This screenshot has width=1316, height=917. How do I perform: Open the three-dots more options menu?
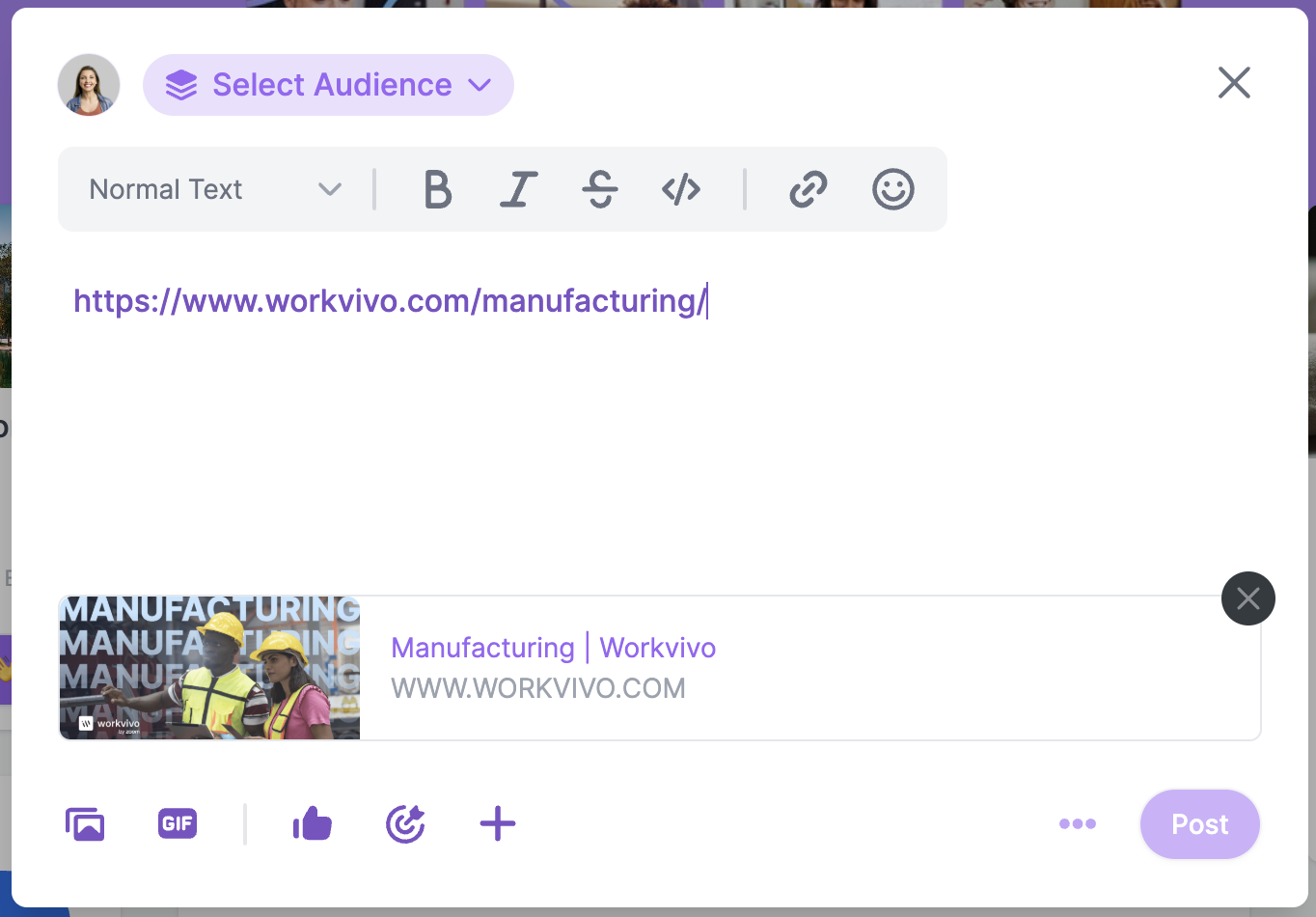(1078, 824)
